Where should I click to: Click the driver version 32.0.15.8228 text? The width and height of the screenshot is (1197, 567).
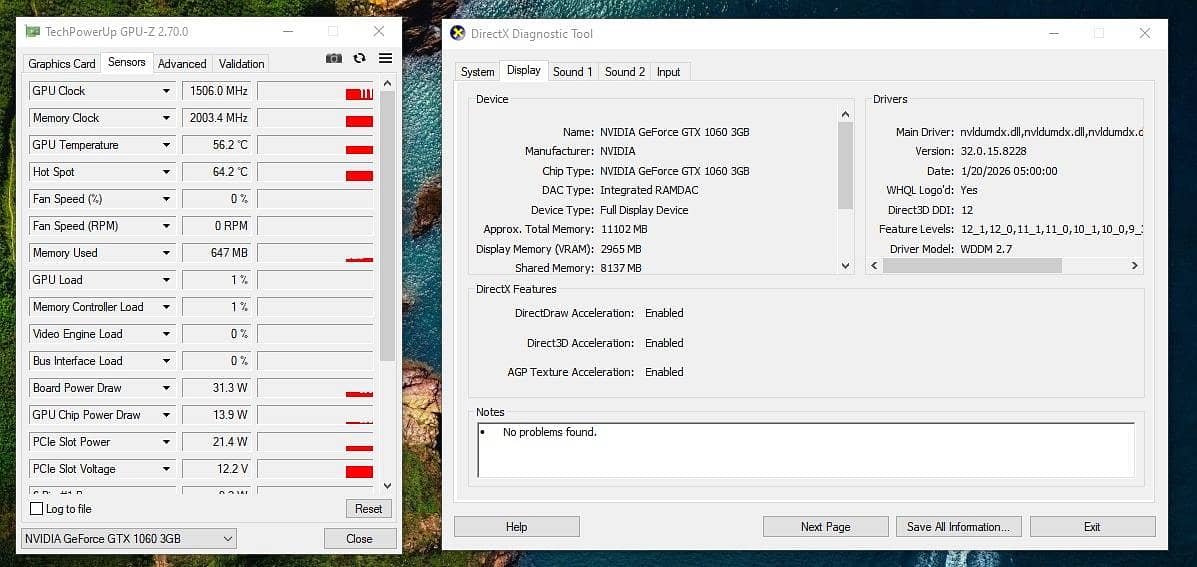coord(993,151)
